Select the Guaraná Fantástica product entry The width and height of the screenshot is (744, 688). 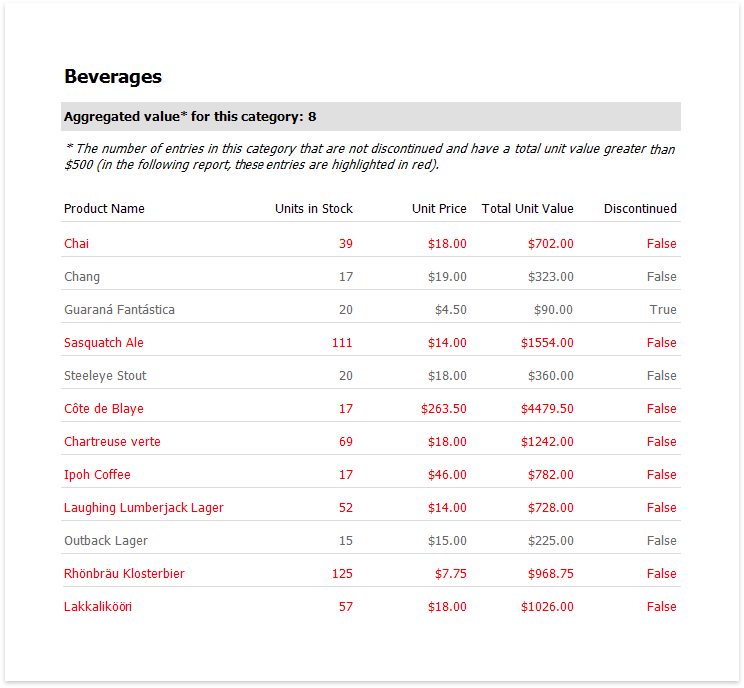[x=119, y=310]
